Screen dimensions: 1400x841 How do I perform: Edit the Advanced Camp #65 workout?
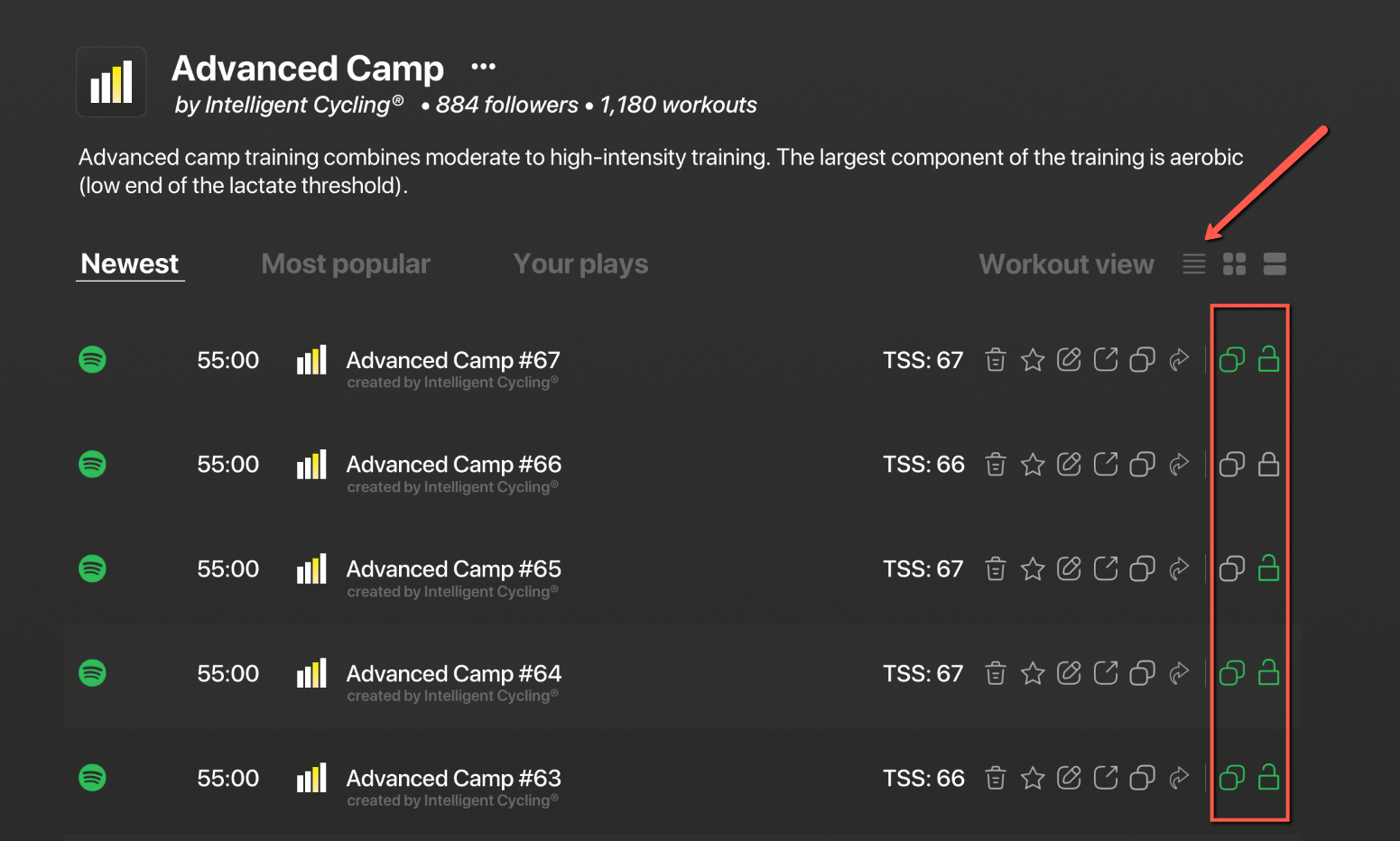[x=1069, y=569]
